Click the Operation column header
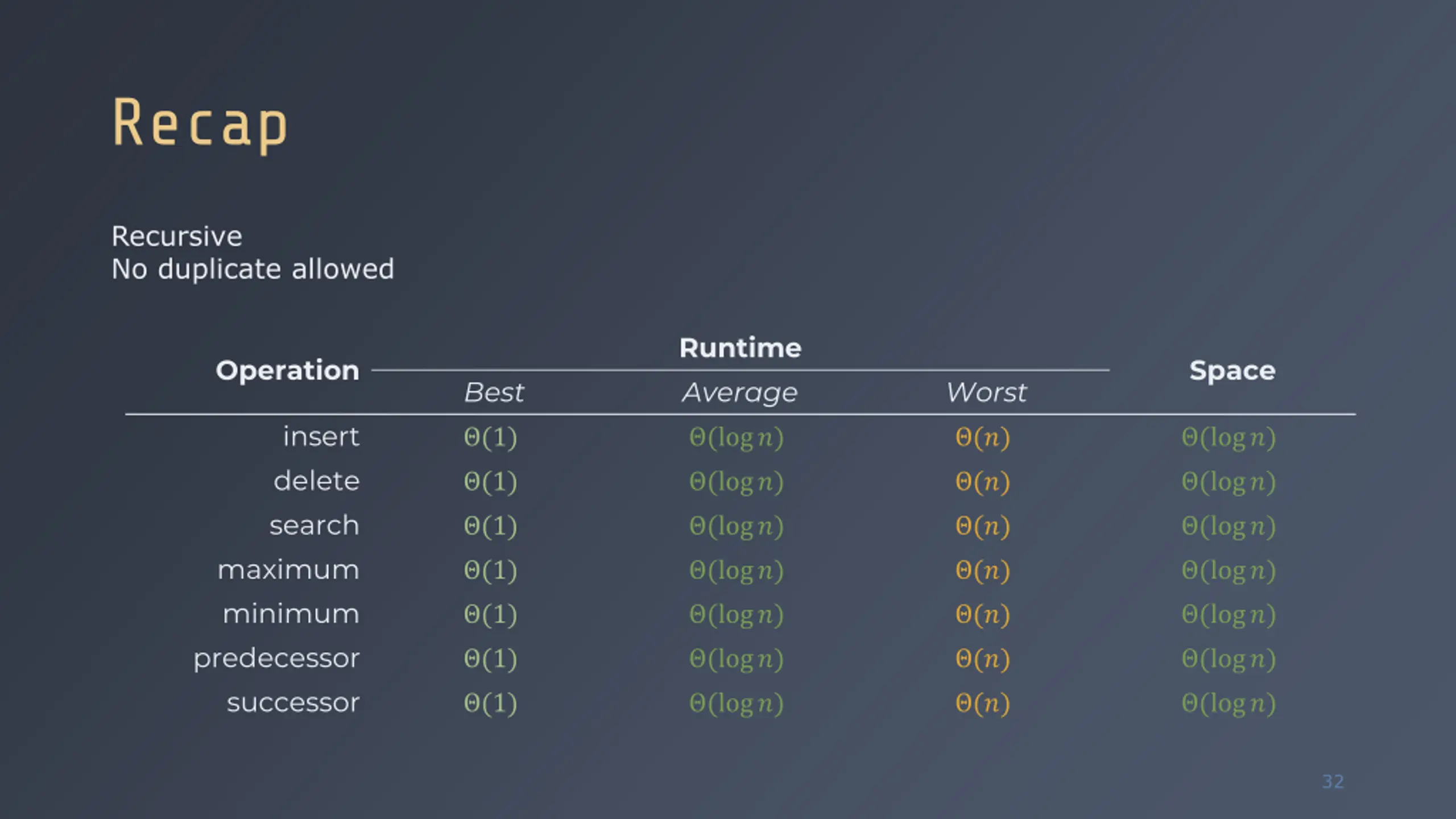Viewport: 1456px width, 819px height. [x=287, y=371]
